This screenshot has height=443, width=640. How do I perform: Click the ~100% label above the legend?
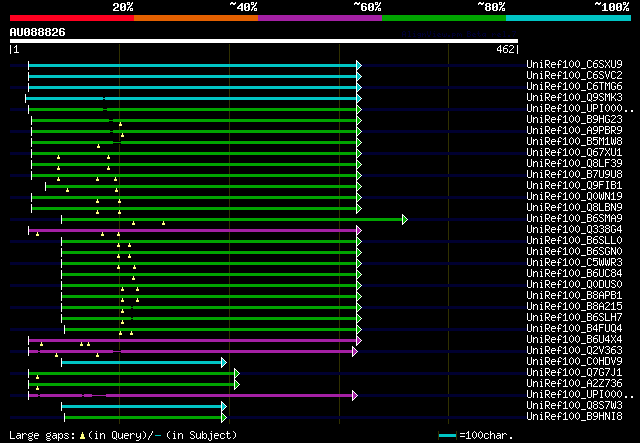(x=612, y=7)
